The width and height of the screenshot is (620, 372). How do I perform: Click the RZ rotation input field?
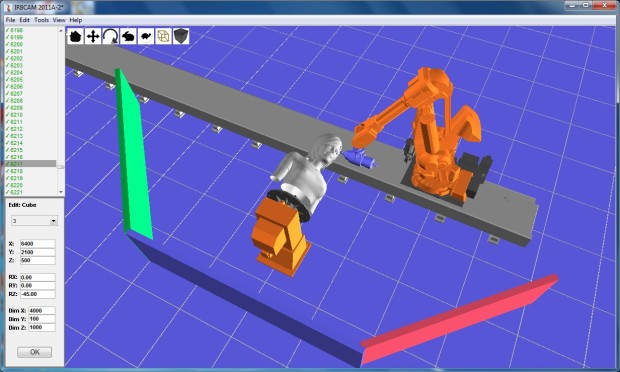coord(38,294)
